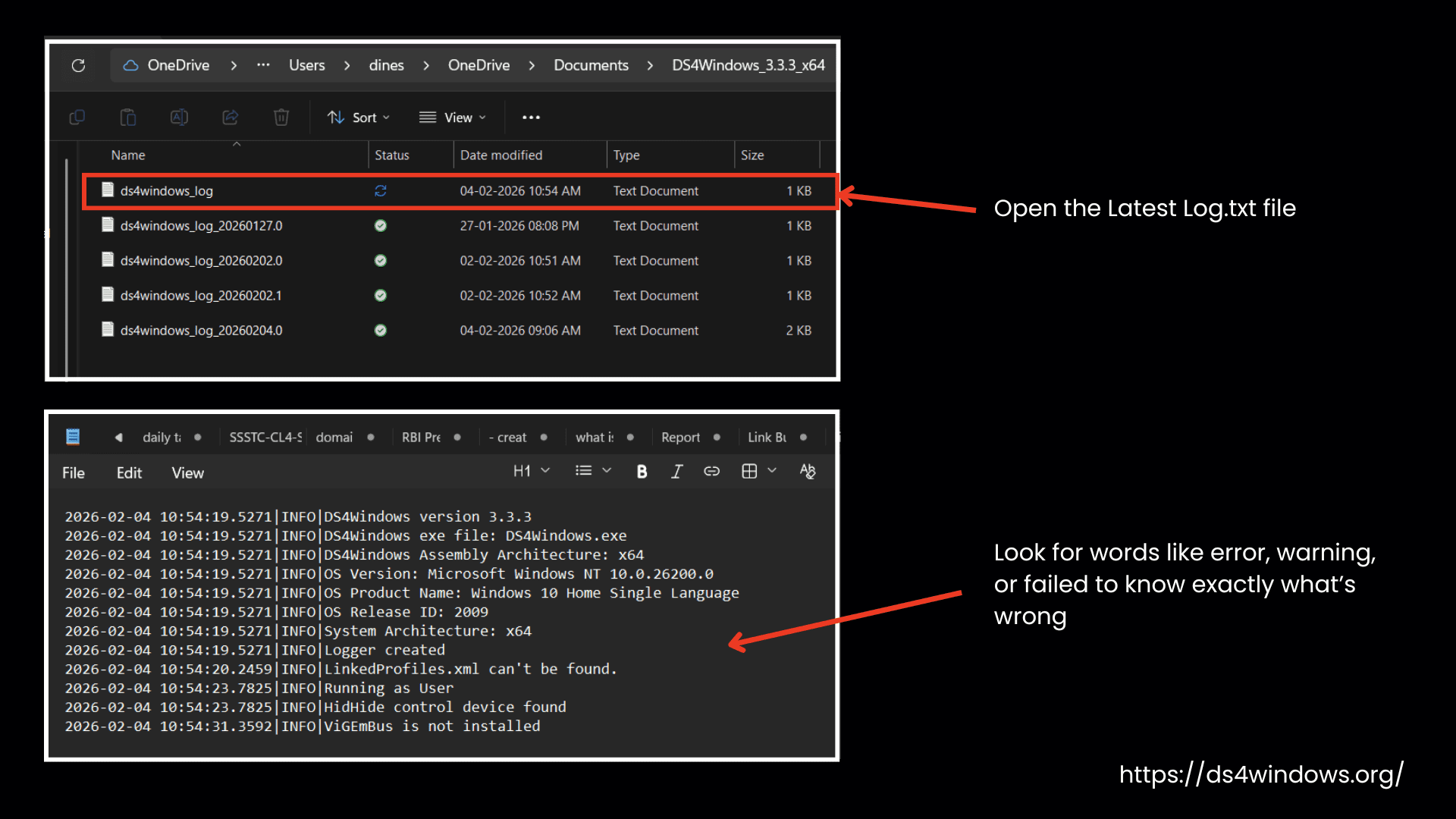The width and height of the screenshot is (1456, 819).
Task: Click the Rename icon in Explorer toolbar
Action: pos(179,117)
